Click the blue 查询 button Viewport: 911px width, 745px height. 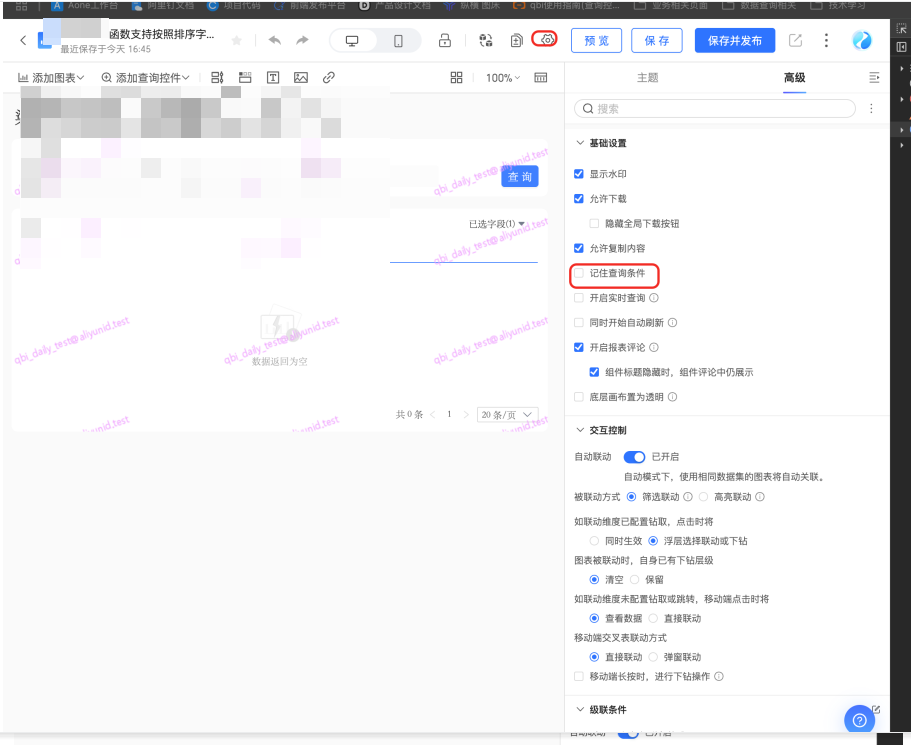pyautogui.click(x=520, y=177)
